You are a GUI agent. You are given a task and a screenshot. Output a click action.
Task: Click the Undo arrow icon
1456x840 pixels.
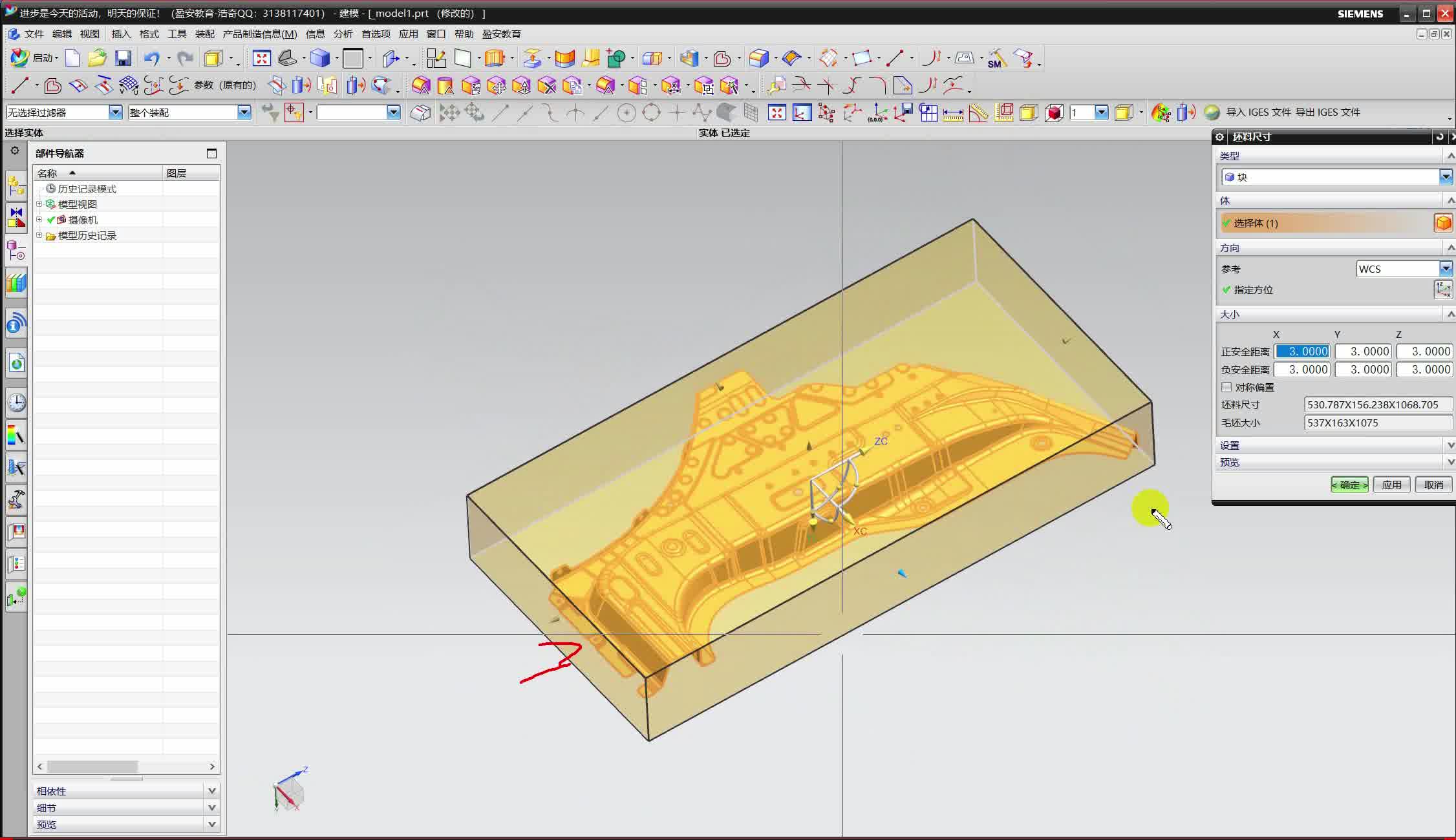pyautogui.click(x=151, y=58)
